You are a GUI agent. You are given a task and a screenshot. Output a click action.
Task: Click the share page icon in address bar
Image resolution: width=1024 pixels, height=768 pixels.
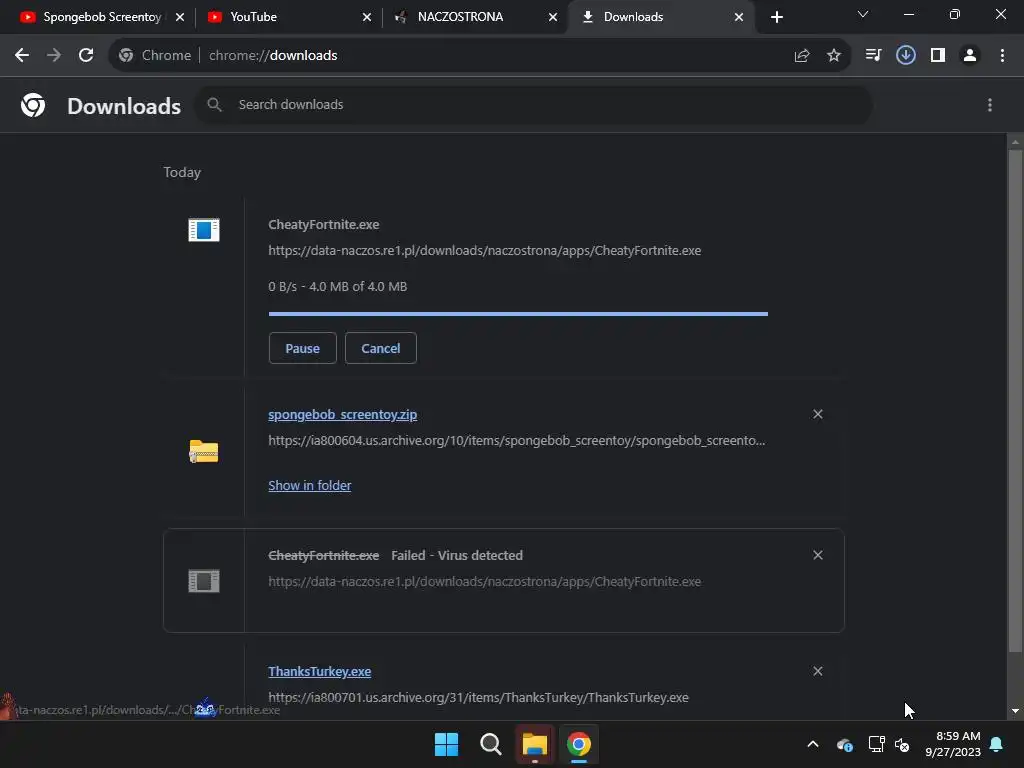pyautogui.click(x=802, y=56)
